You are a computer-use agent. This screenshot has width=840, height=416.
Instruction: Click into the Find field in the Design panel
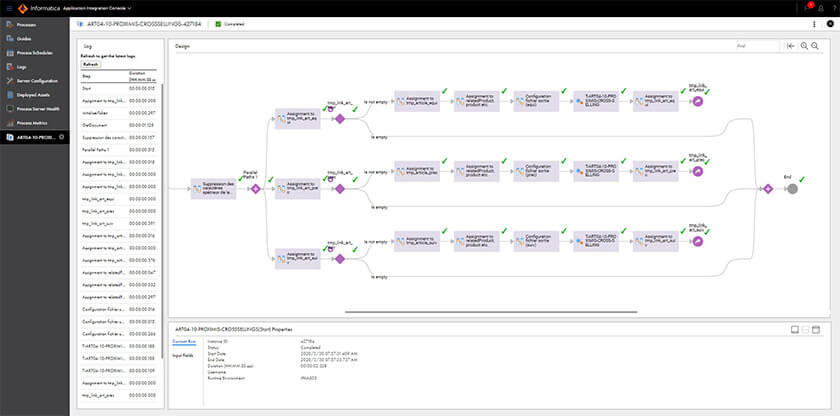click(x=758, y=46)
